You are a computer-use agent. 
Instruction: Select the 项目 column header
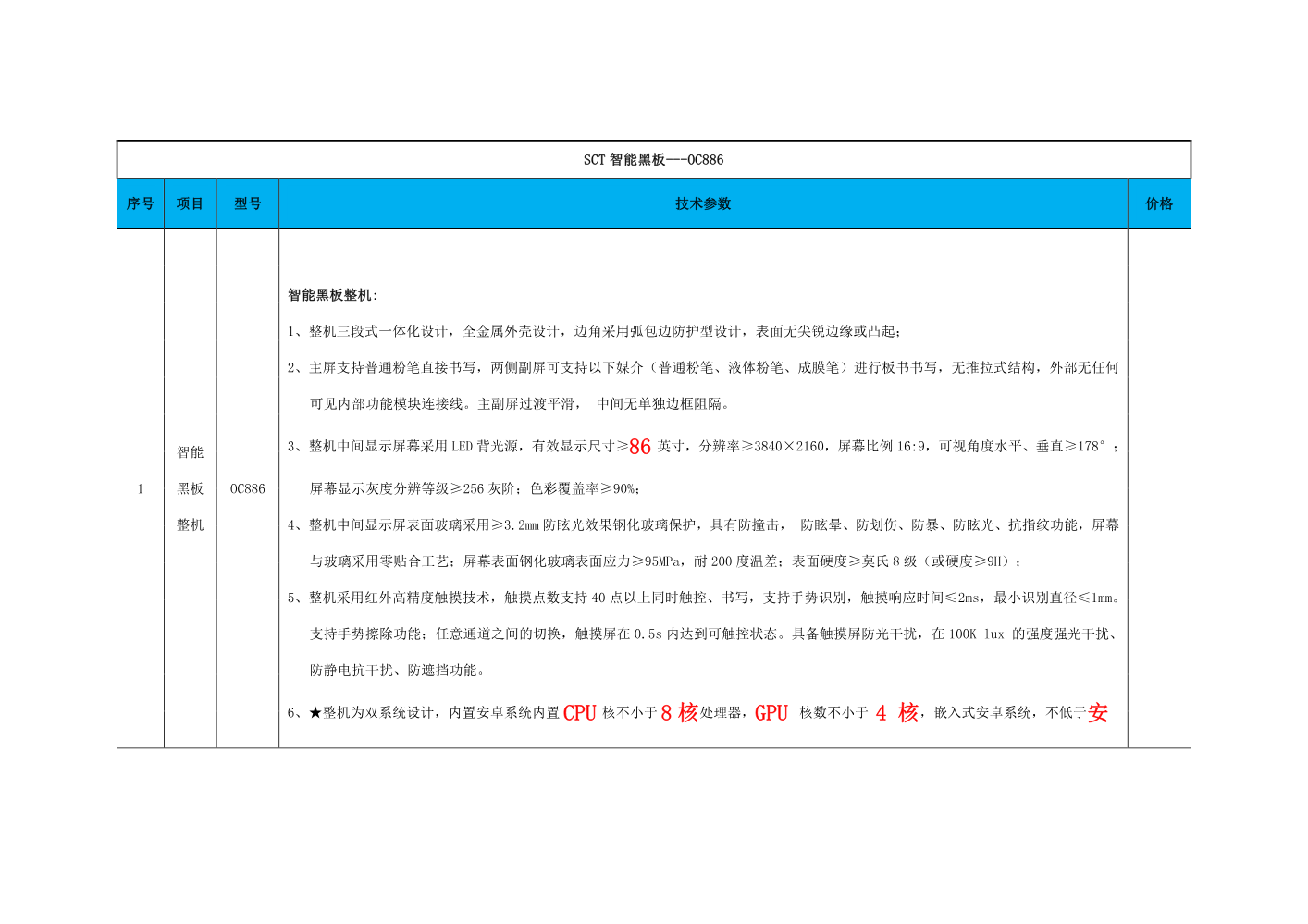point(190,203)
